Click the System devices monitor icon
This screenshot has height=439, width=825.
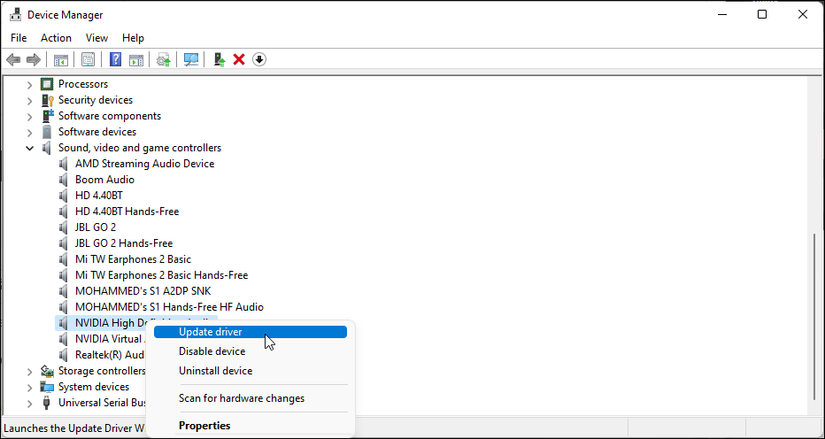click(x=47, y=387)
